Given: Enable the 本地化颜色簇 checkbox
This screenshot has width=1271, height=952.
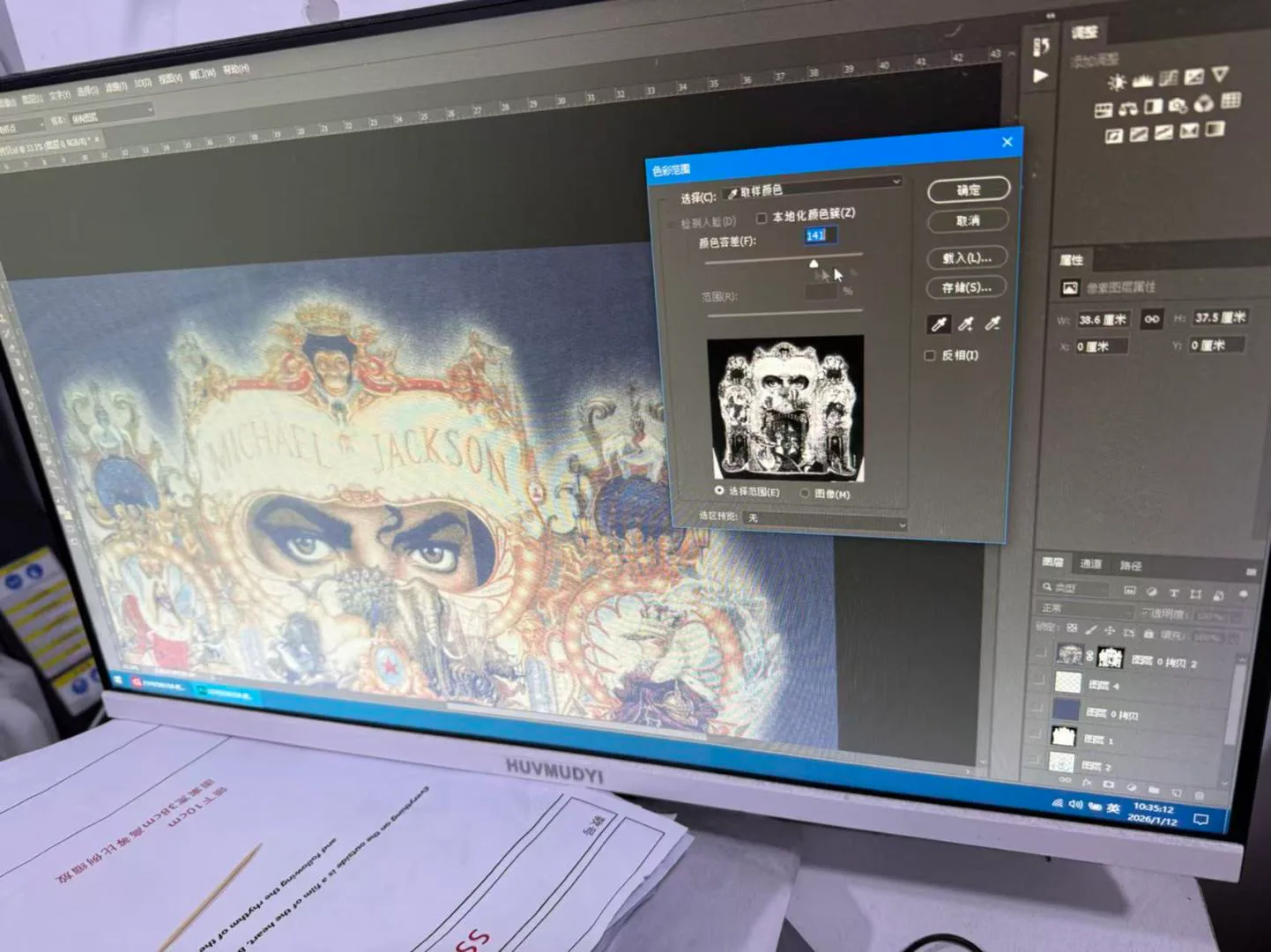Looking at the screenshot, I should pyautogui.click(x=762, y=218).
